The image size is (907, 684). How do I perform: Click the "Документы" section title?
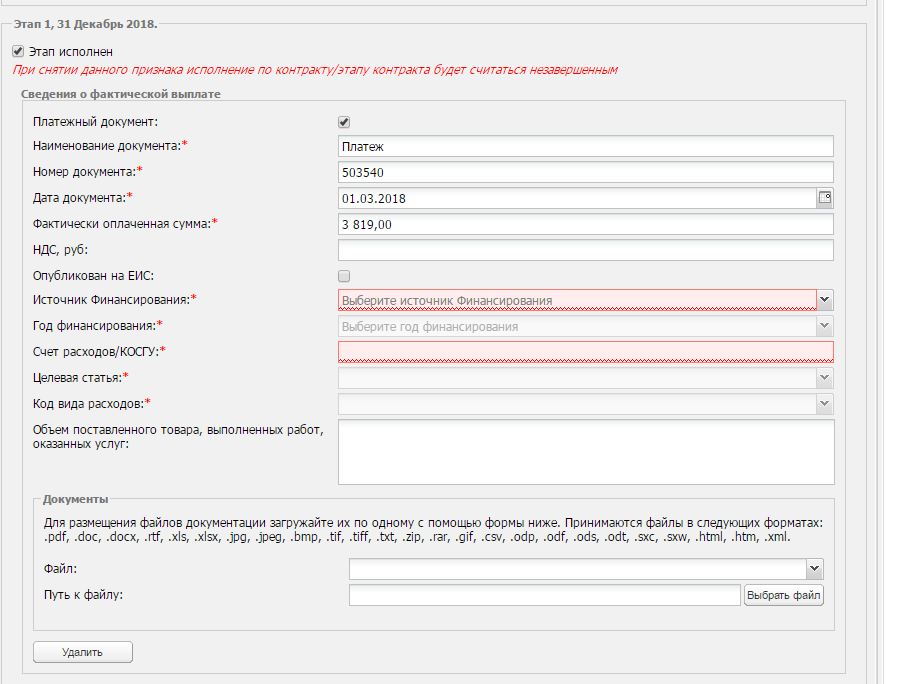coord(75,499)
